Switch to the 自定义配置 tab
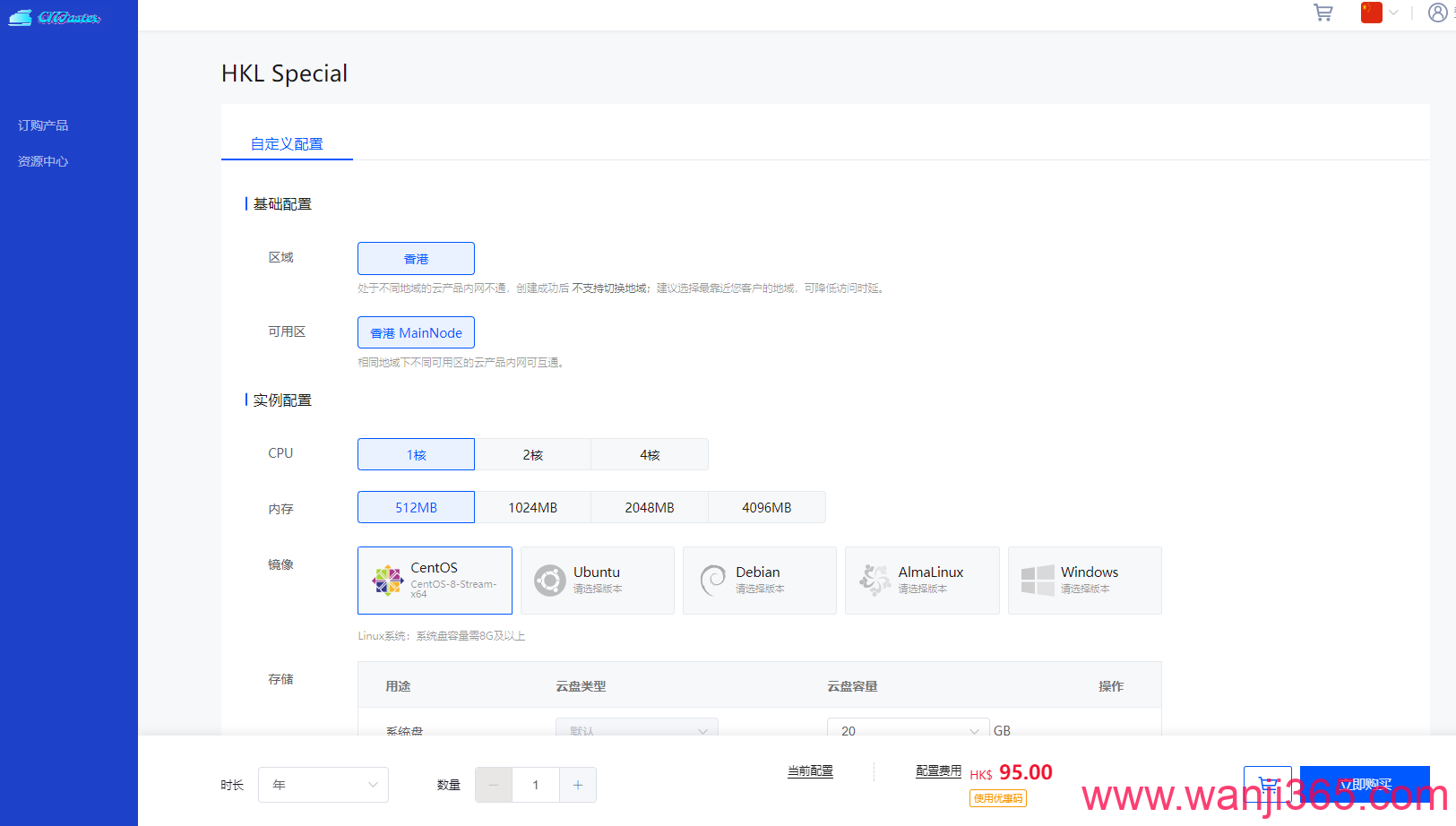The height and width of the screenshot is (826, 1456). [x=287, y=143]
